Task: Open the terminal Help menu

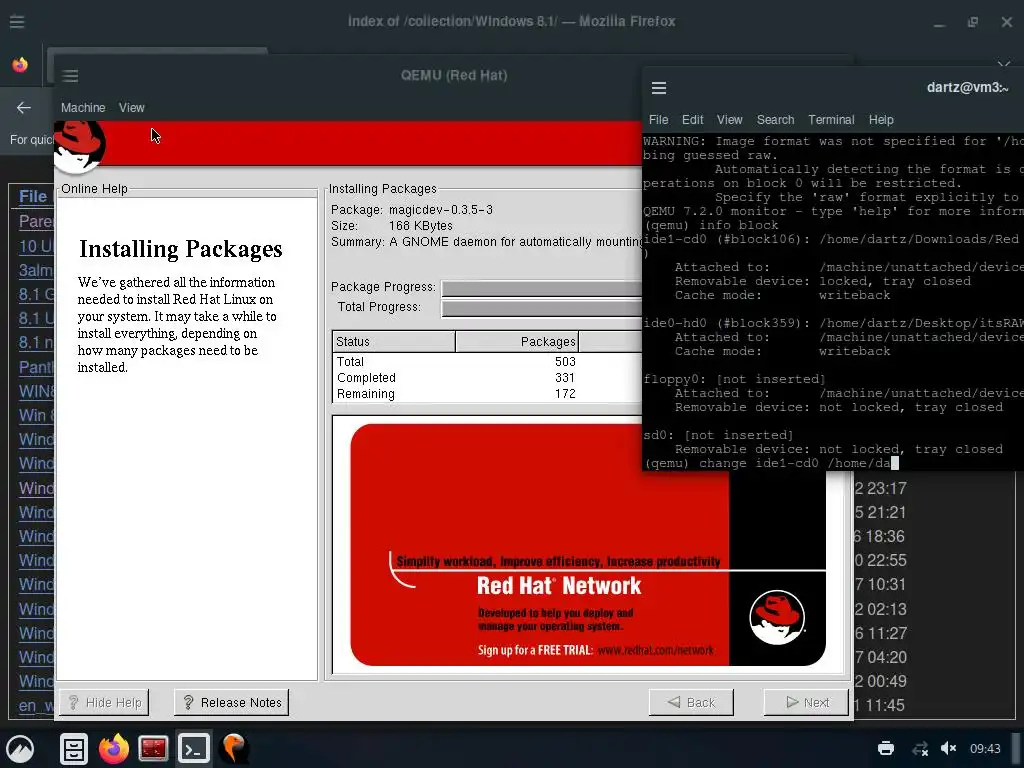Action: (x=881, y=120)
